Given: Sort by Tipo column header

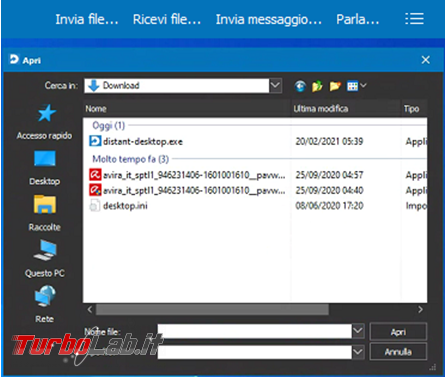Looking at the screenshot, I should click(x=414, y=109).
